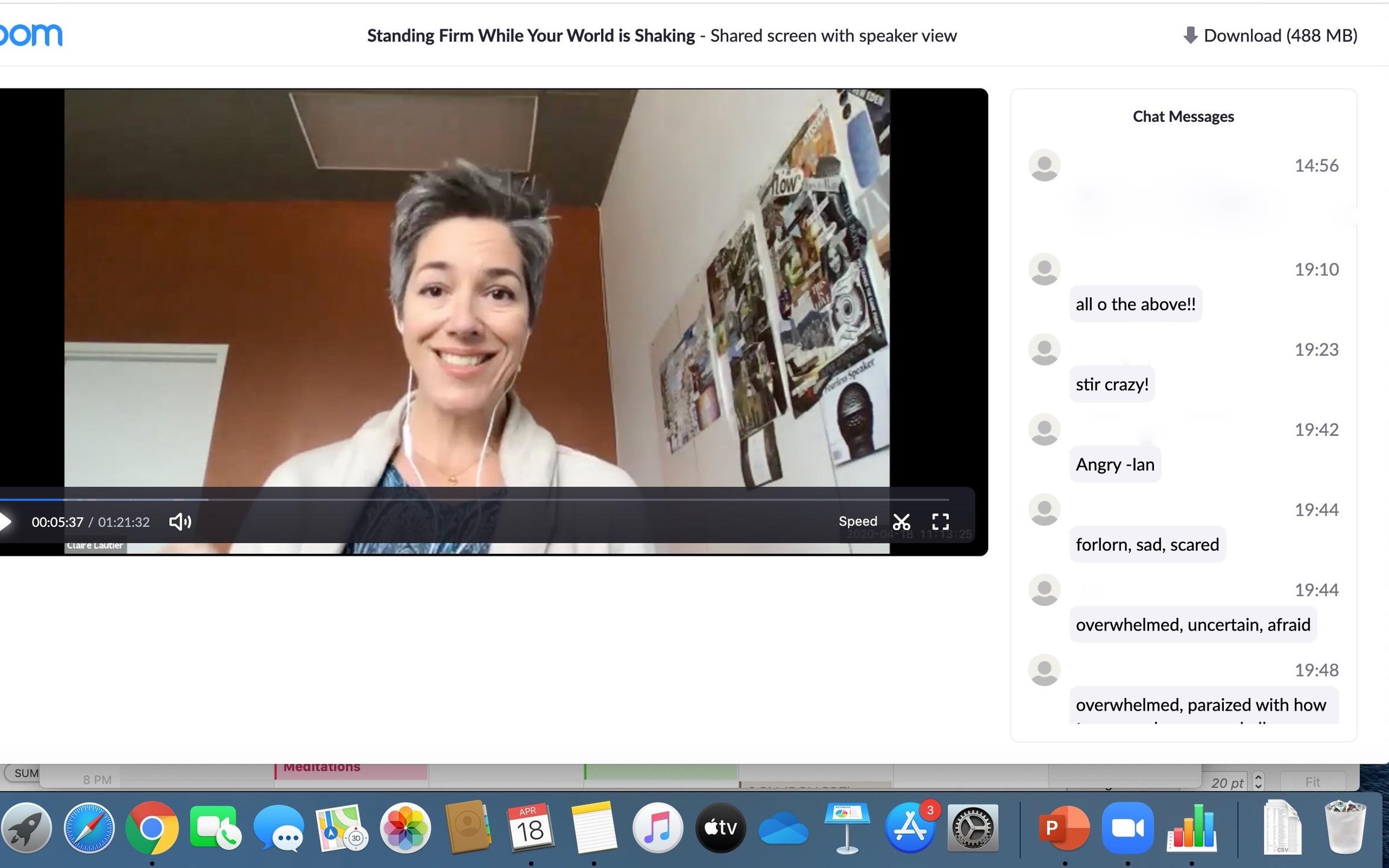Open PowerPoint from the dock
Viewport: 1389px width, 868px height.
(x=1064, y=828)
